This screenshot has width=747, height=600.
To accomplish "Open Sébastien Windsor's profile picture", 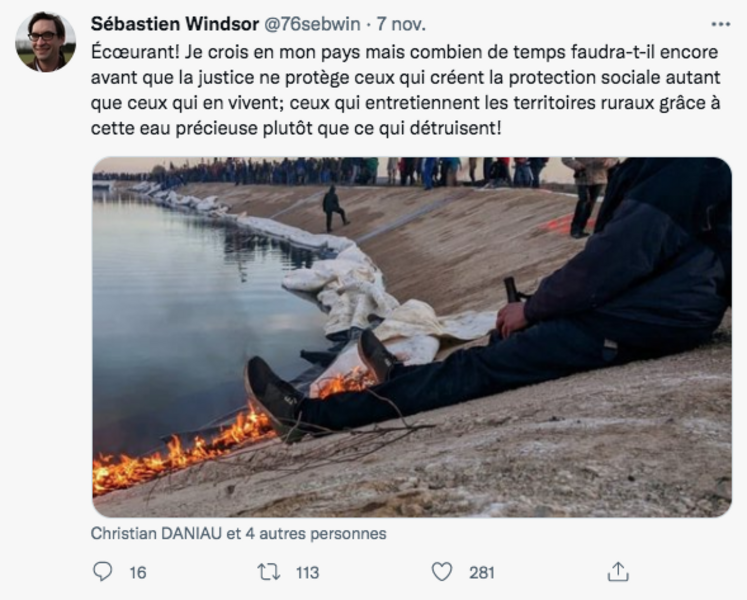I will point(46,42).
